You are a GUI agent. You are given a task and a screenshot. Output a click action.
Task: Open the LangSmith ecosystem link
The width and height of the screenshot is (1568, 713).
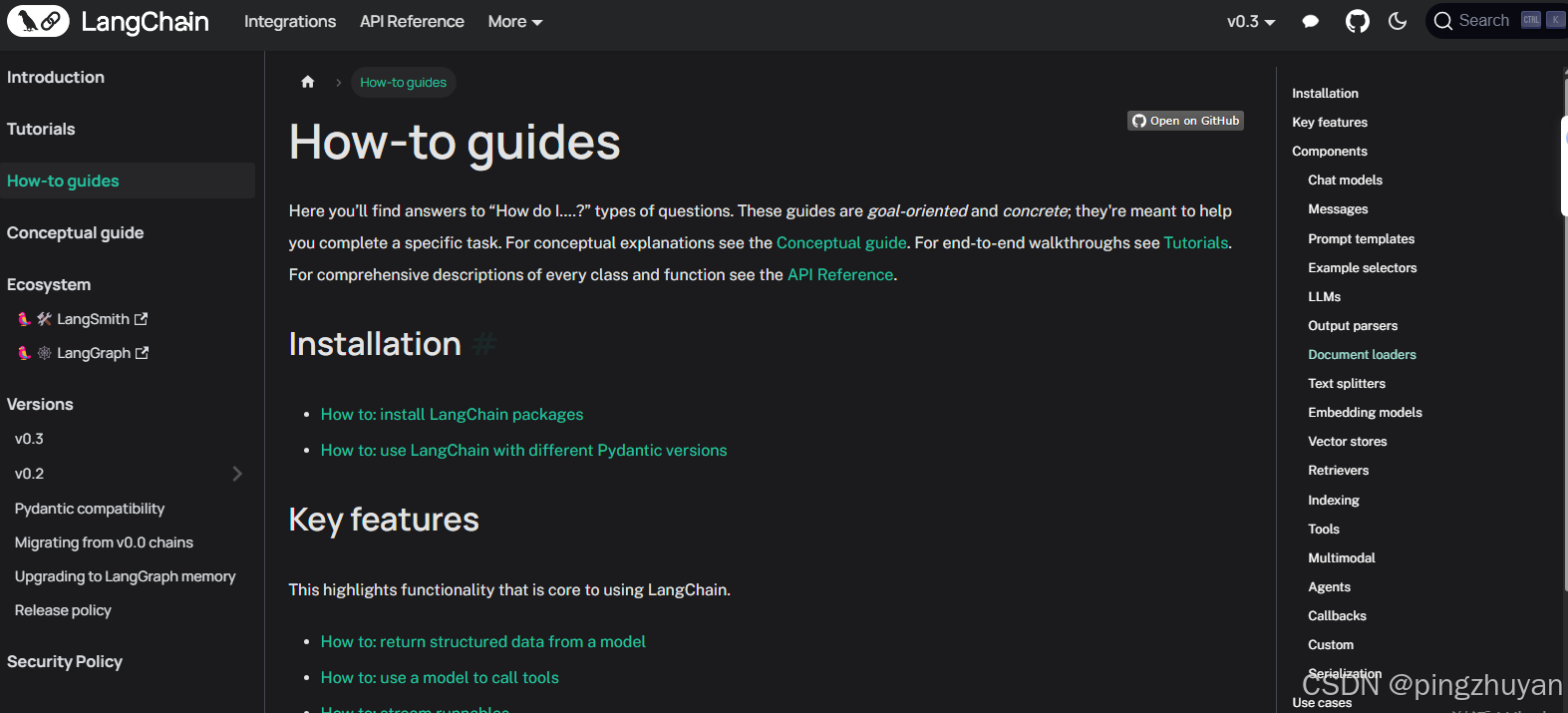83,319
